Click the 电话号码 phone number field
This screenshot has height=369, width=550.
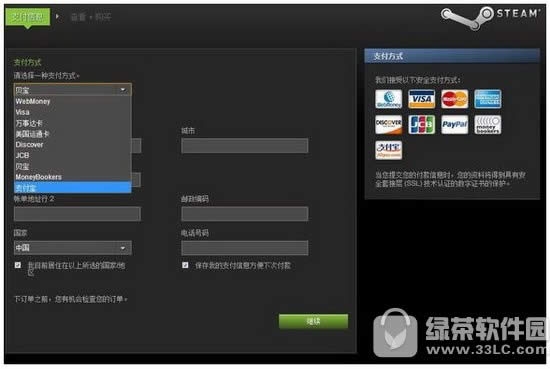click(244, 248)
